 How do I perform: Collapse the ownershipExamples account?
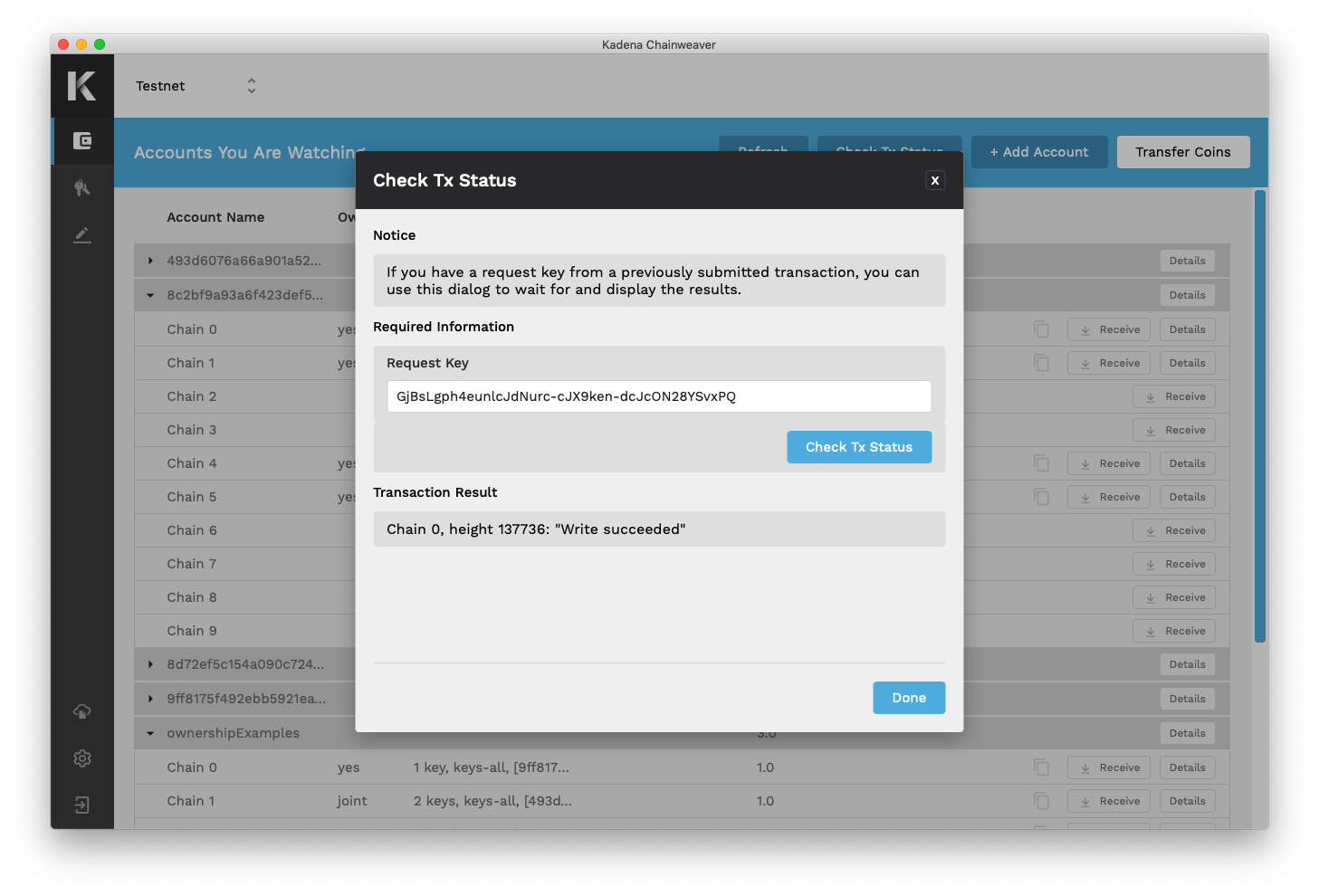(150, 733)
